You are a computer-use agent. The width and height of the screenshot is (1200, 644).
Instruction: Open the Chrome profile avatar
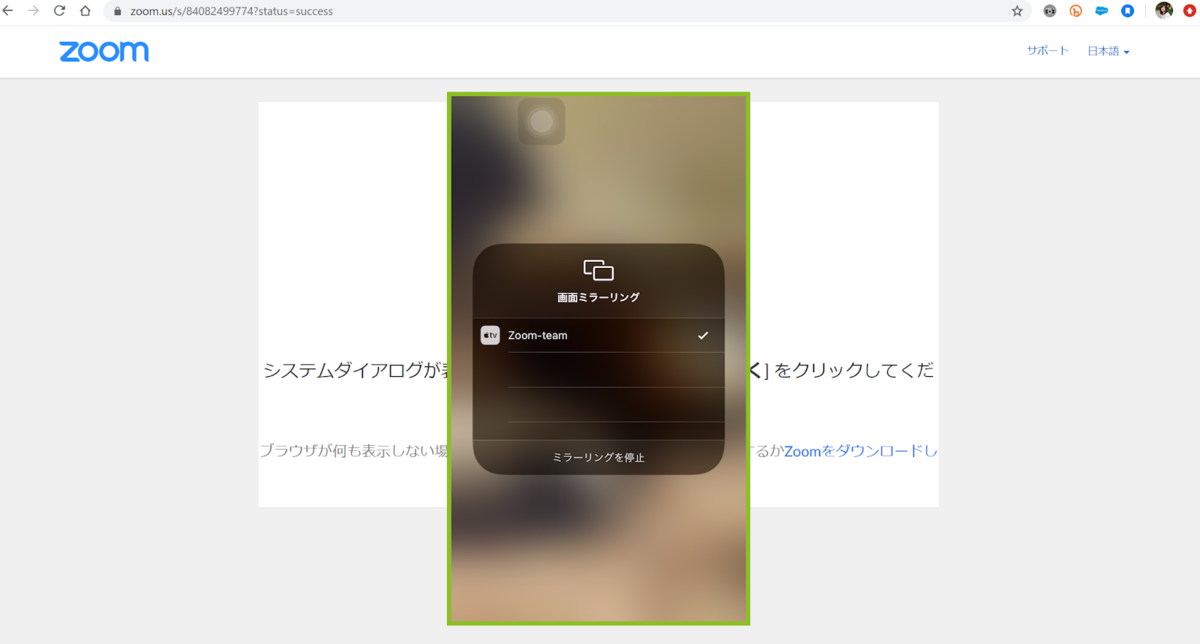tap(1164, 11)
